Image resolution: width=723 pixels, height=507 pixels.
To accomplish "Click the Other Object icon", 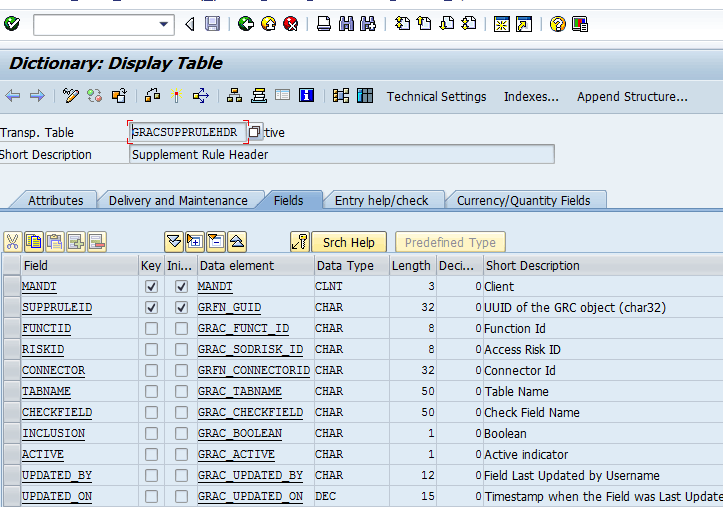I will coord(119,96).
